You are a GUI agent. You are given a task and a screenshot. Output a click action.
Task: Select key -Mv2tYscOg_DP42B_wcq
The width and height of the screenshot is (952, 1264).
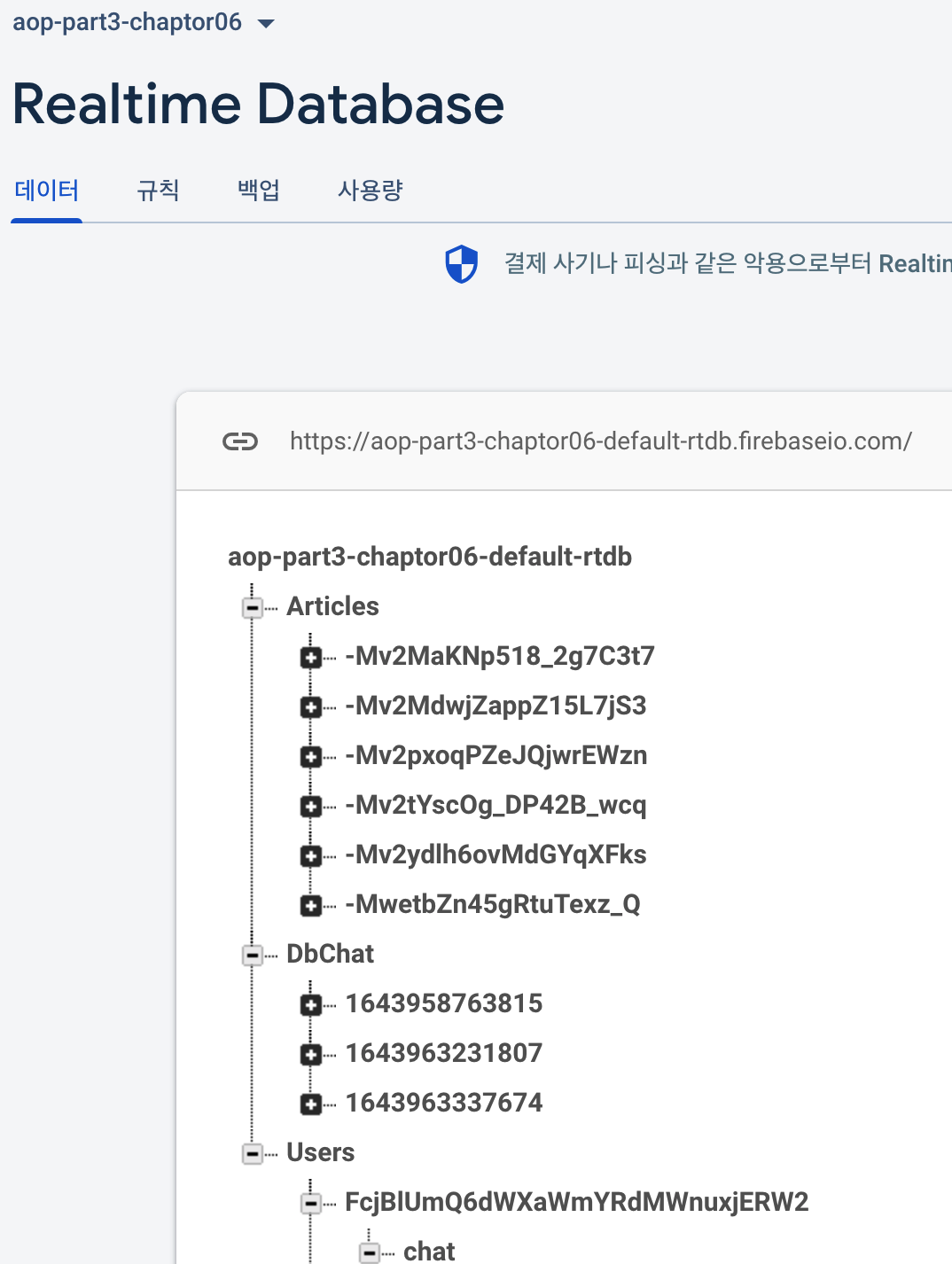tap(496, 805)
